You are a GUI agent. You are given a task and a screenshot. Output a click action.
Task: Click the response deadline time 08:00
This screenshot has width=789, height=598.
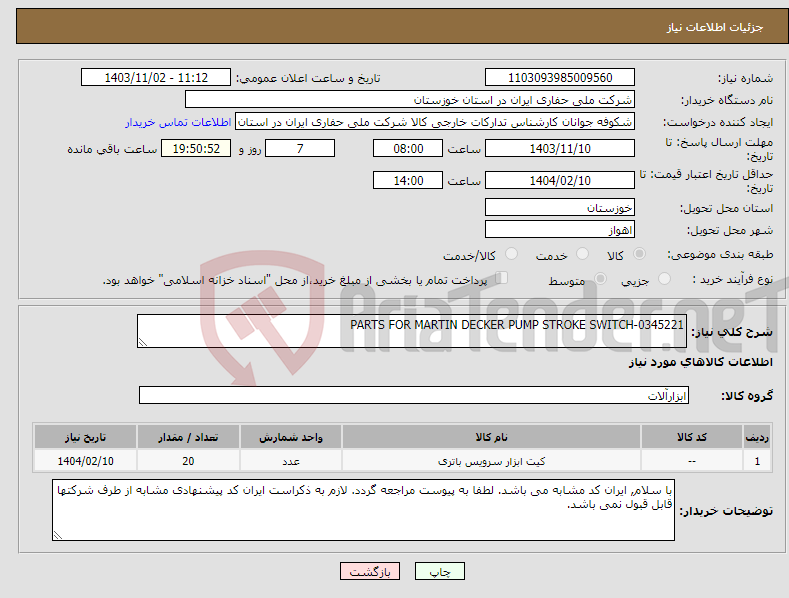coord(408,148)
